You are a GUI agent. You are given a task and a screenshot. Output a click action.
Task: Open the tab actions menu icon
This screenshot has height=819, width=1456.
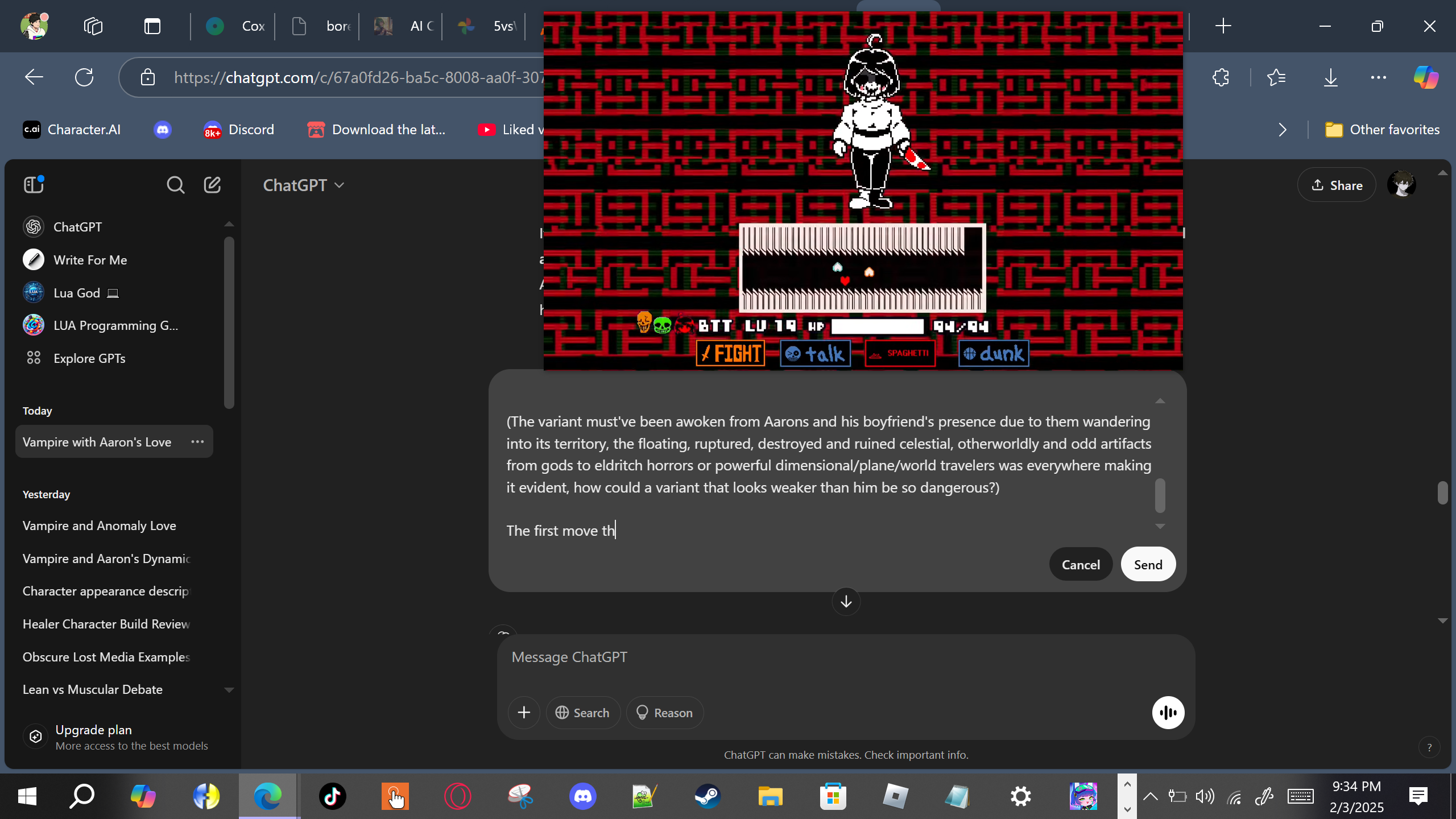152,26
